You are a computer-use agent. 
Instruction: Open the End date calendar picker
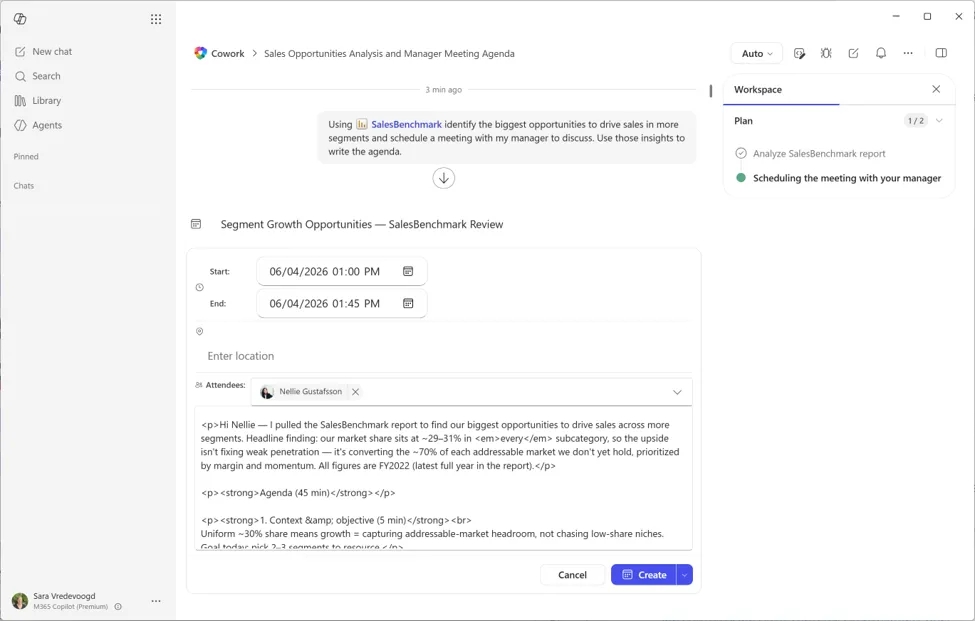(408, 303)
